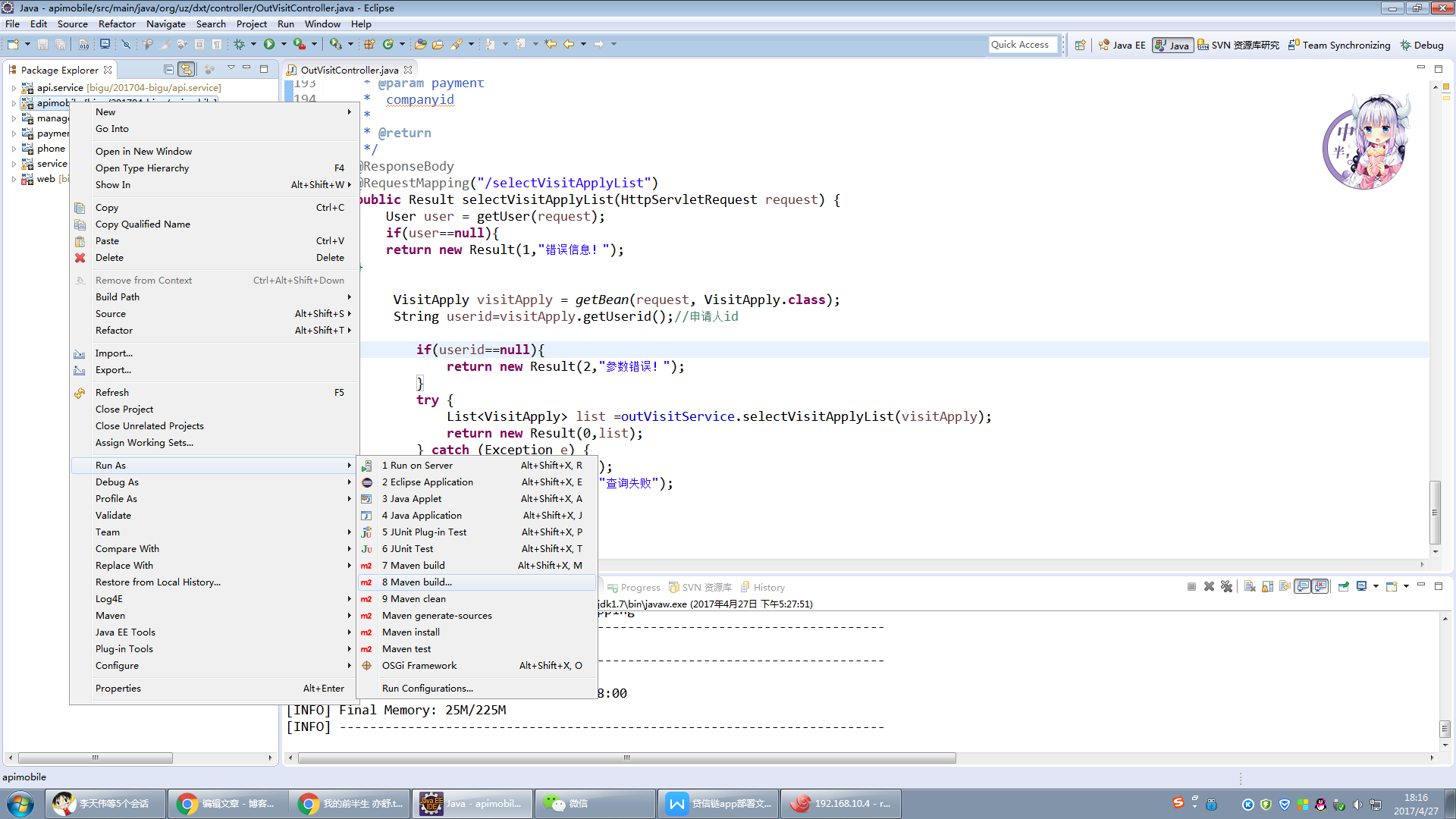Select Maven clean from context menu

click(414, 598)
